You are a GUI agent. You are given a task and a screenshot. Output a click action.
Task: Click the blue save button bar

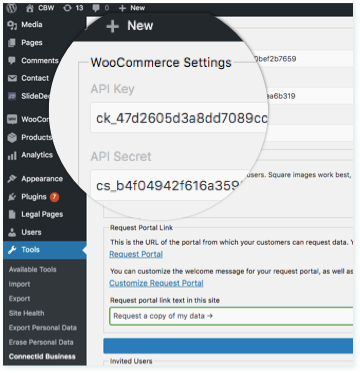[228, 346]
